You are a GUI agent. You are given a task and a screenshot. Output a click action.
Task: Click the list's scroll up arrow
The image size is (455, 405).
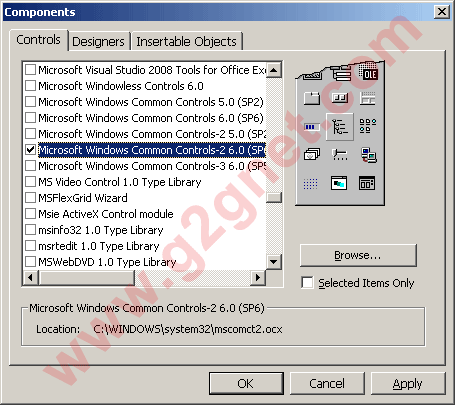click(274, 70)
